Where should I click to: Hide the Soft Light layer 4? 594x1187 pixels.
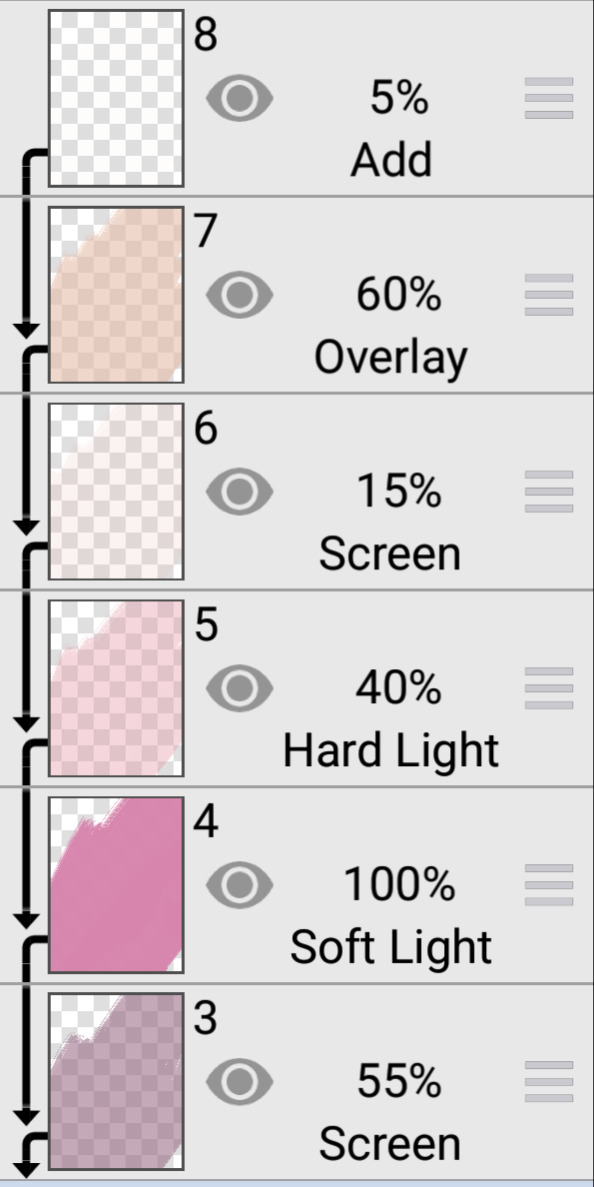click(239, 885)
